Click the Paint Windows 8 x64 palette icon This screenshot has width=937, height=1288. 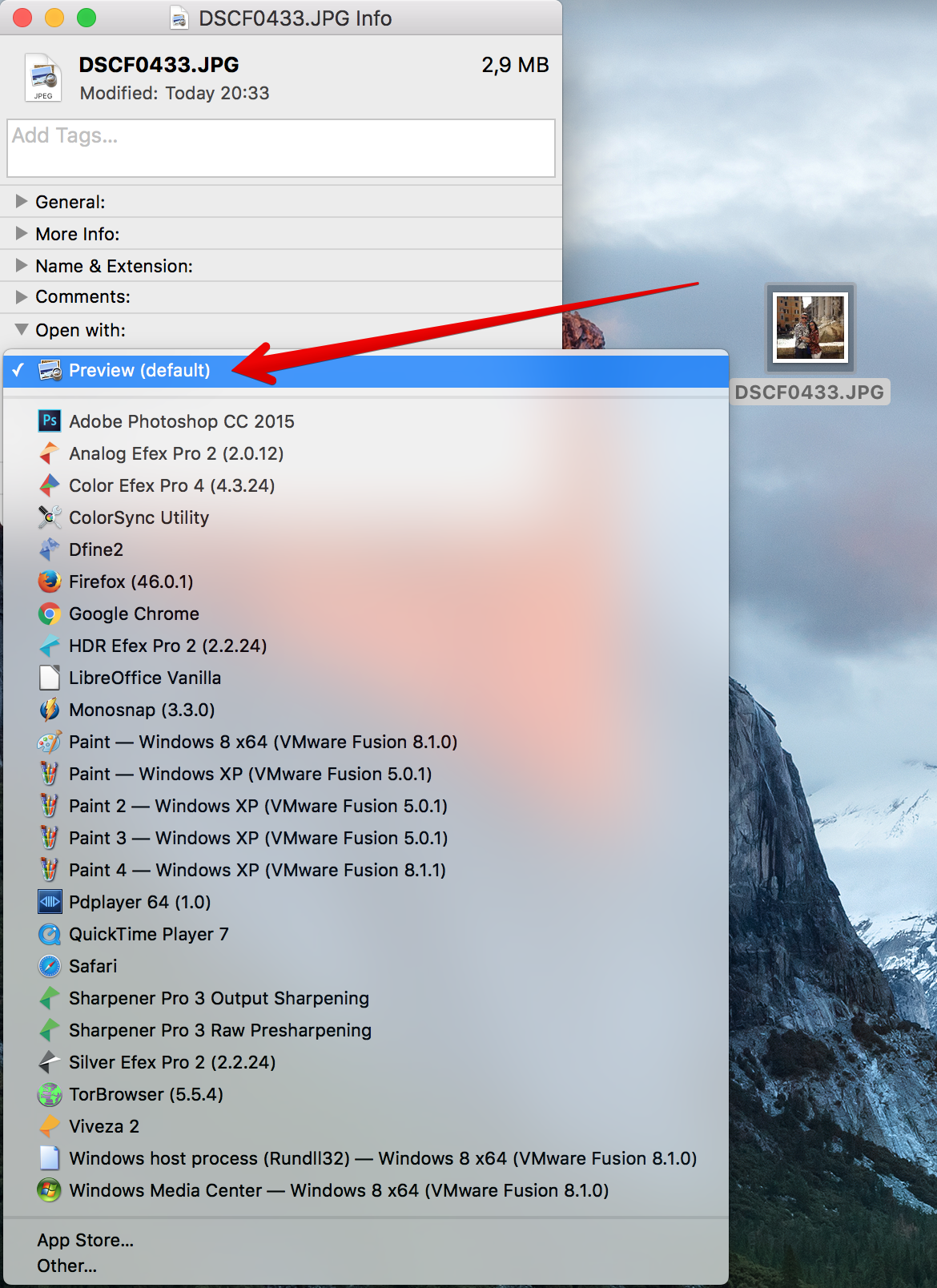(x=50, y=742)
